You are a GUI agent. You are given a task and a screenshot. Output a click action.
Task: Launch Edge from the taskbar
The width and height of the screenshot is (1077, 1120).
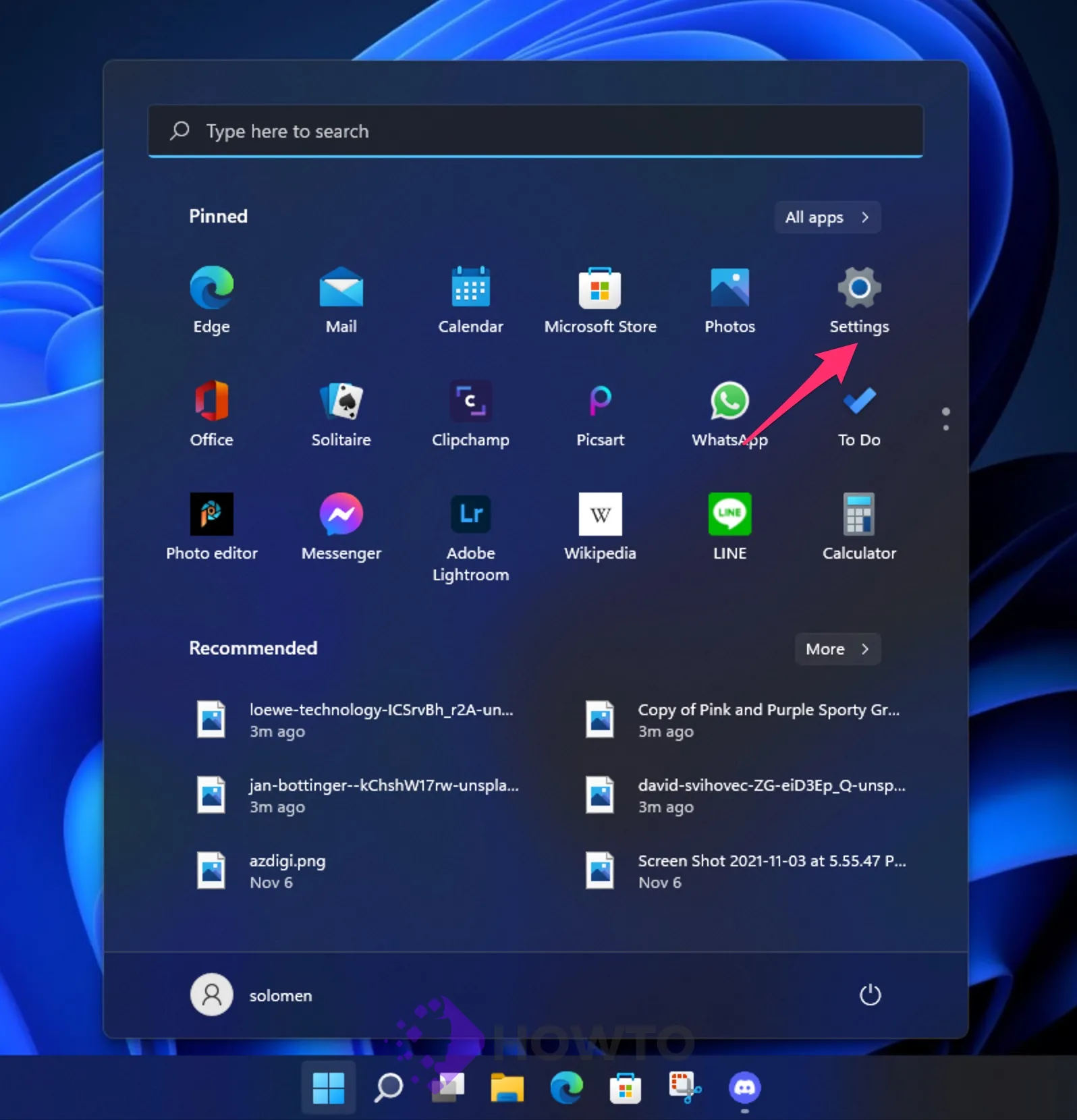566,1088
